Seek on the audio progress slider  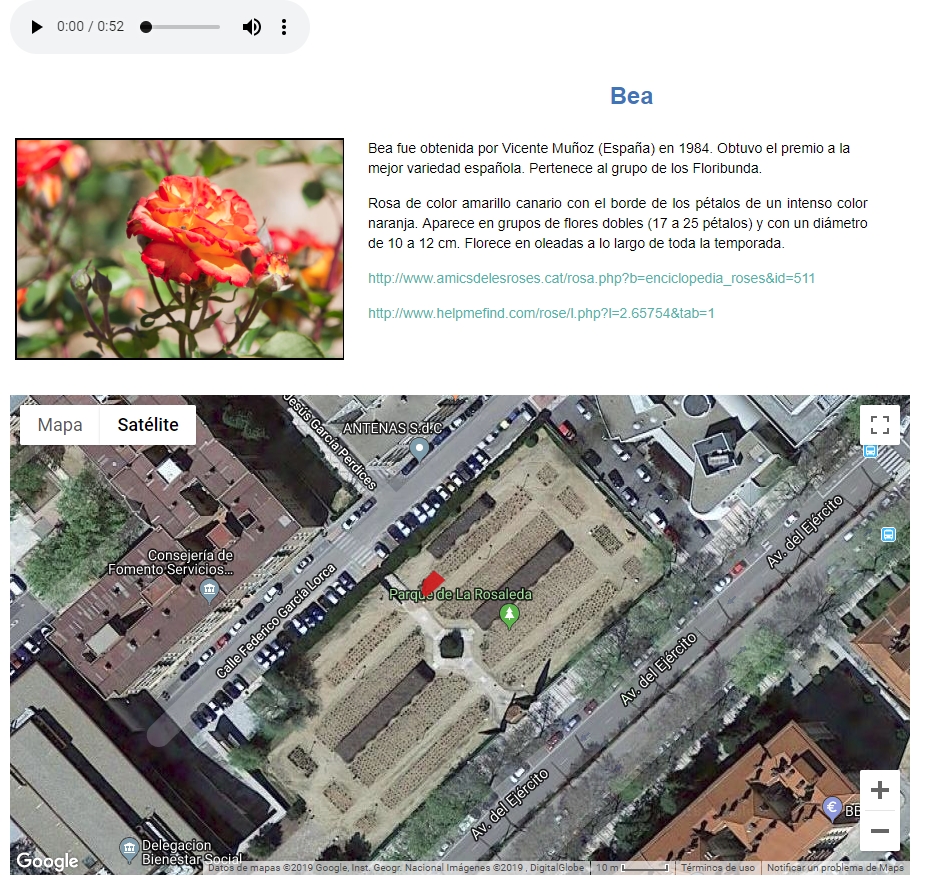[182, 27]
